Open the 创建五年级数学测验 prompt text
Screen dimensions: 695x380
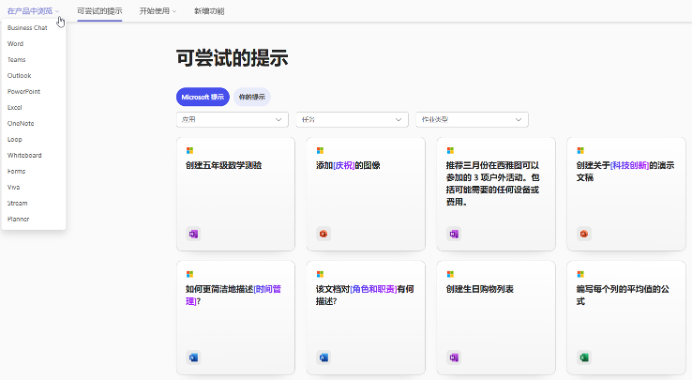224,165
